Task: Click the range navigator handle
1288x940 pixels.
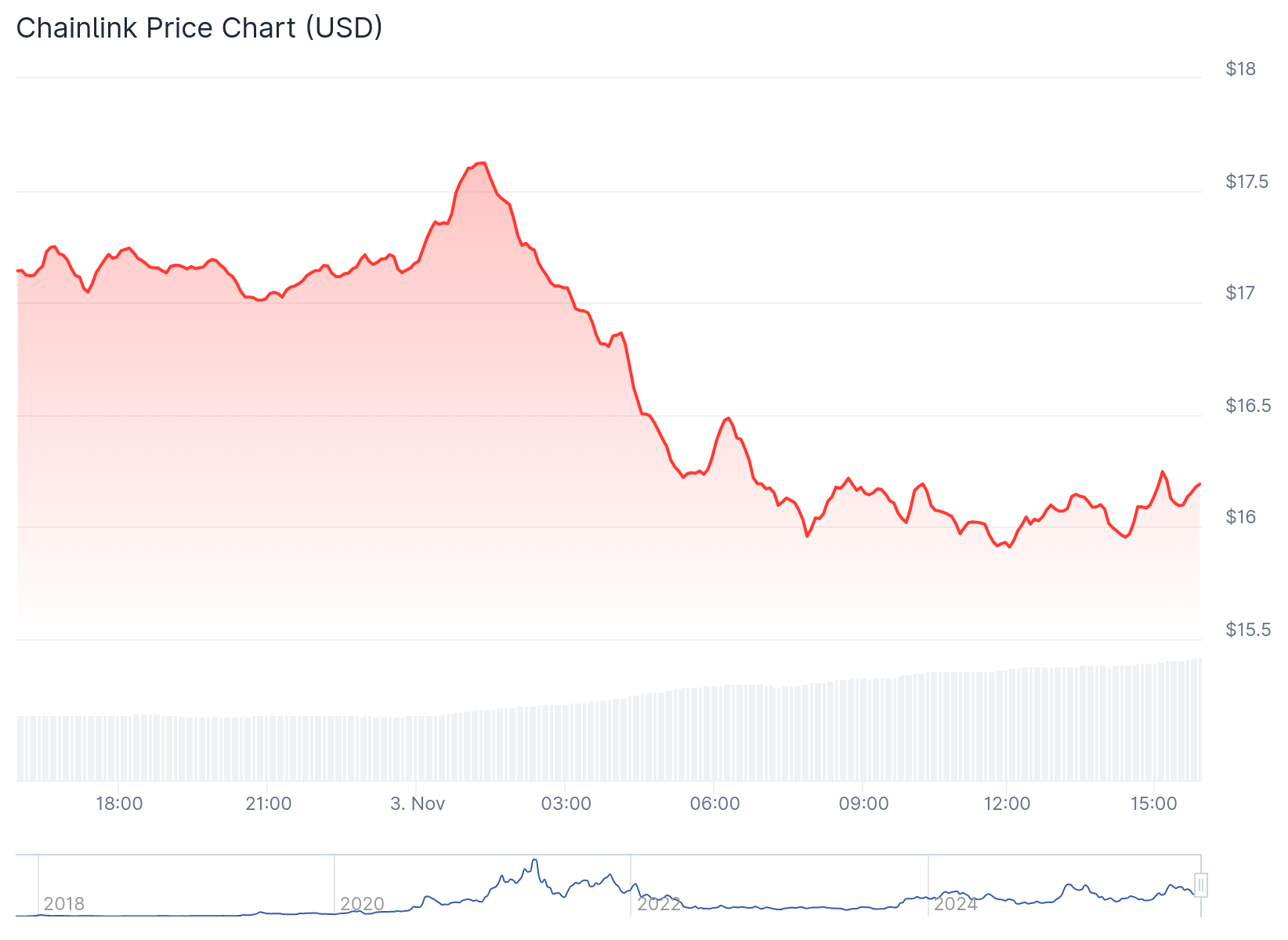Action: click(1201, 885)
